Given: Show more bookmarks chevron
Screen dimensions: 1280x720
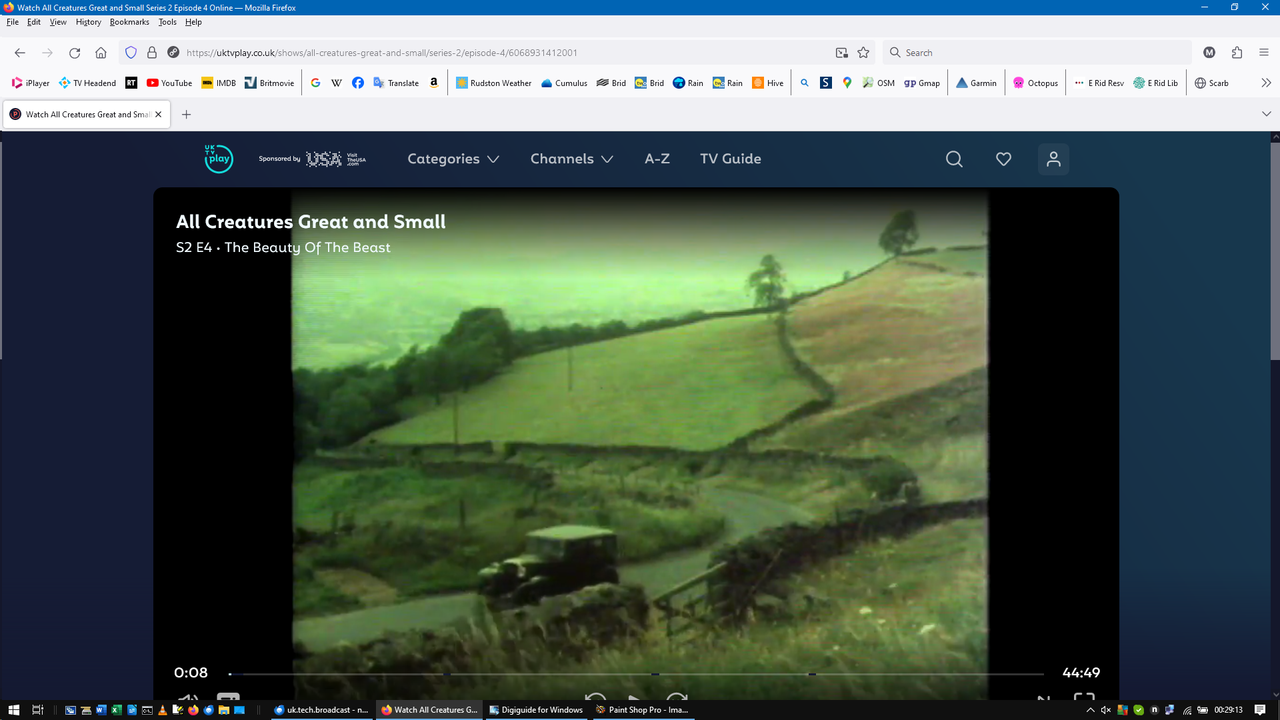Looking at the screenshot, I should [1266, 83].
